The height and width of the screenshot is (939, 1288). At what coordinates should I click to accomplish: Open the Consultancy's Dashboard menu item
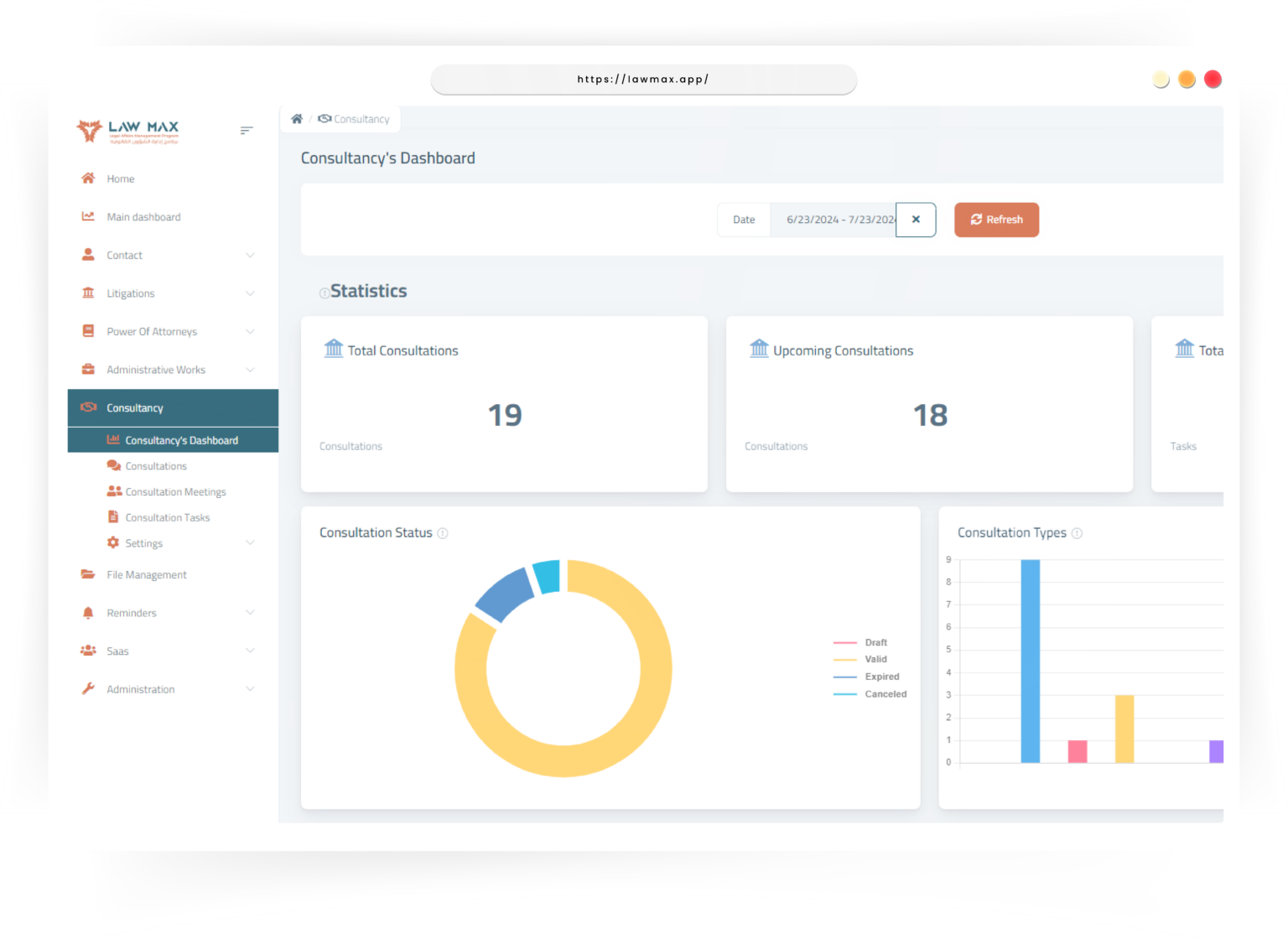coord(181,439)
